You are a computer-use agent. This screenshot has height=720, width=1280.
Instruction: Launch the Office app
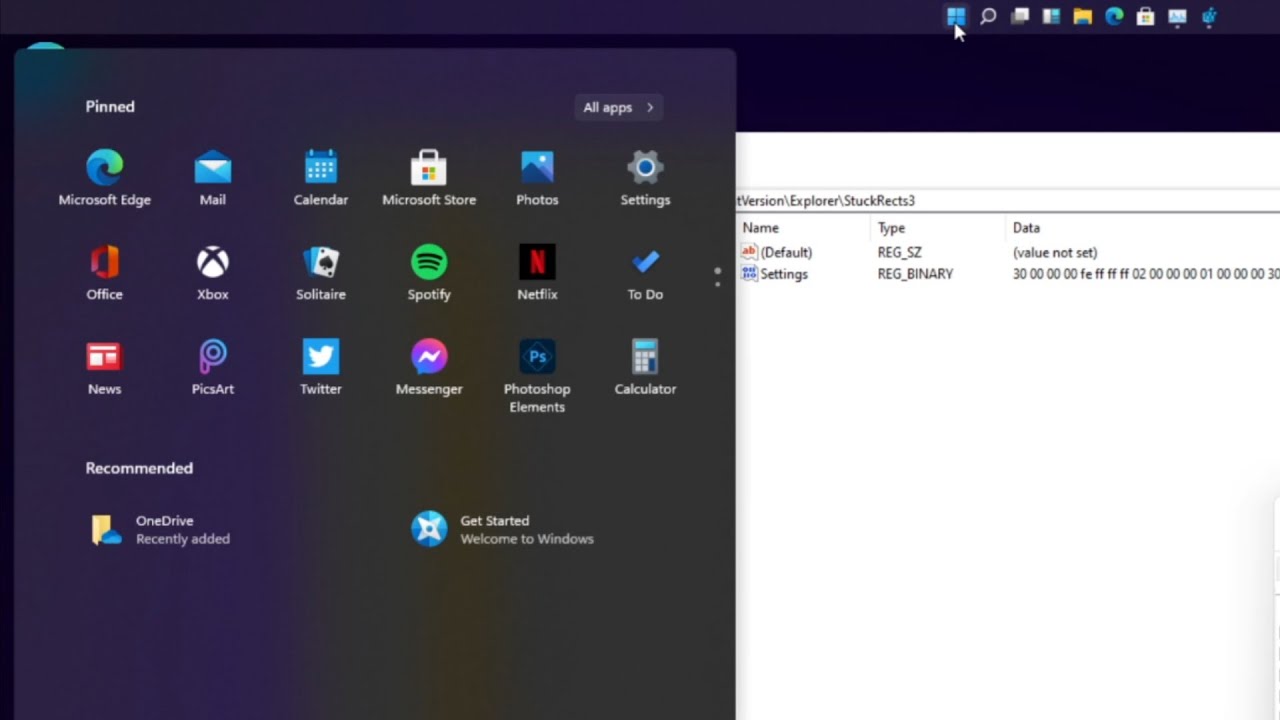104,273
